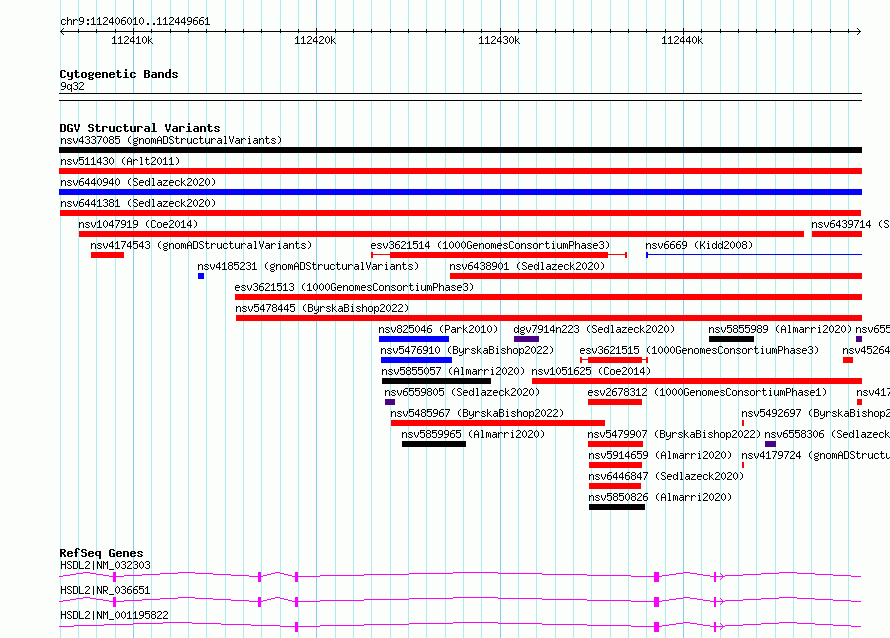
Task: Click the RefSeq Genes track title
Action: click(101, 553)
